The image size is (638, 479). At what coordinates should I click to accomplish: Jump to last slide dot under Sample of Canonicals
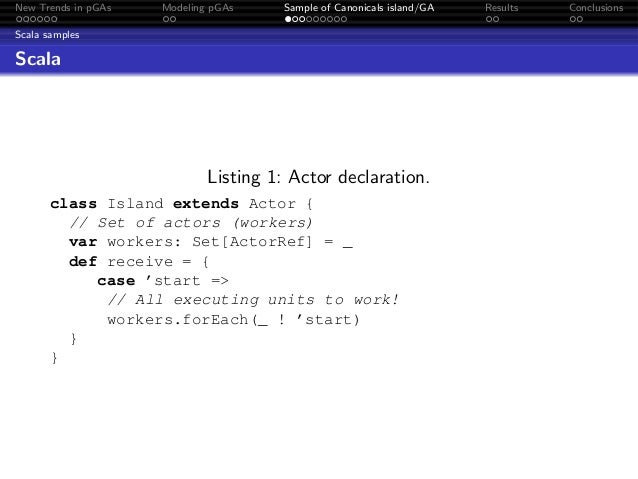point(344,19)
